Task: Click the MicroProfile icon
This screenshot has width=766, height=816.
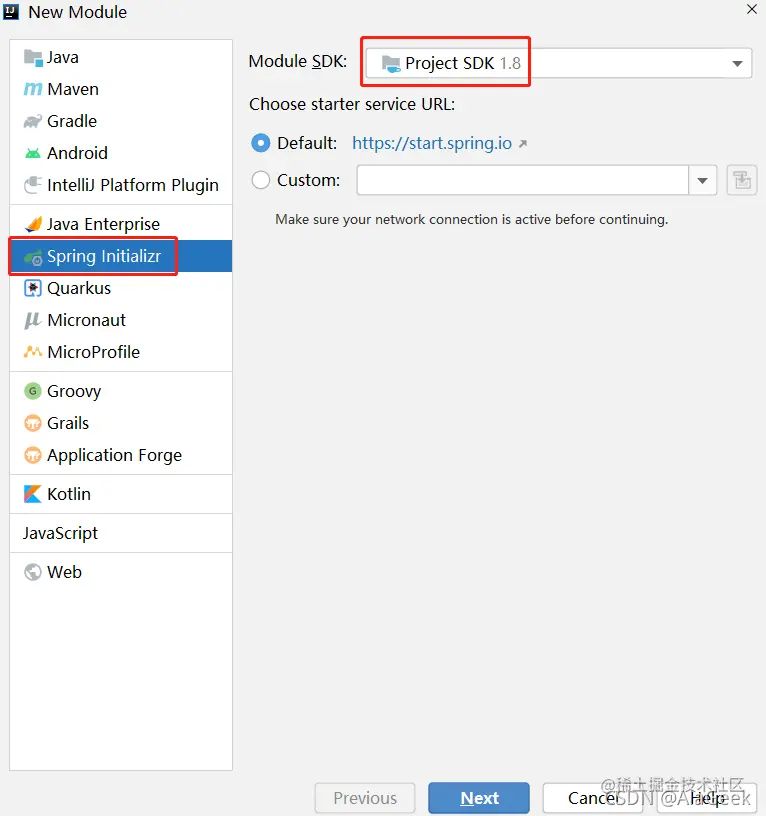Action: pos(33,352)
